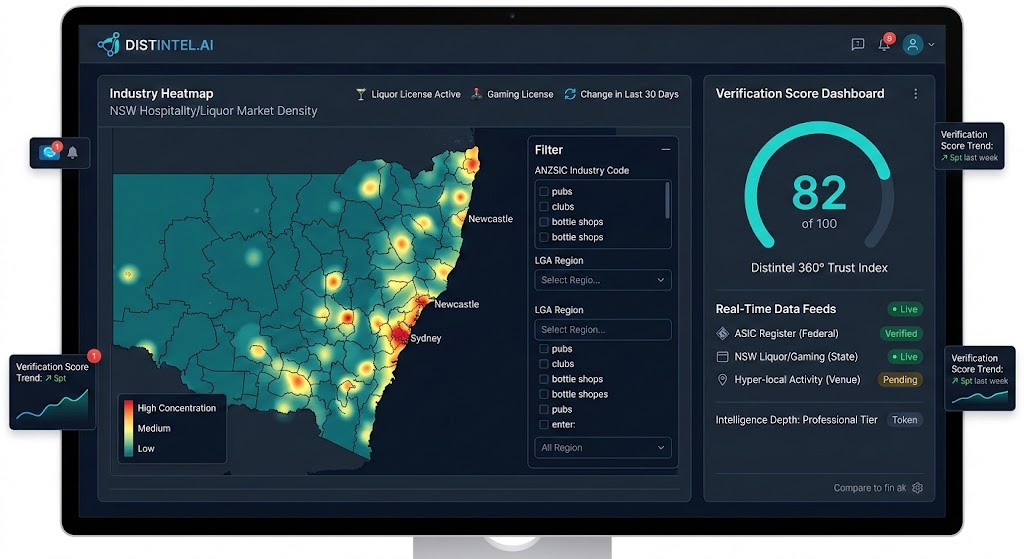Screen dimensions: 1024x559
Task: Click the Industry Heatmap panel title
Action: pos(161,93)
